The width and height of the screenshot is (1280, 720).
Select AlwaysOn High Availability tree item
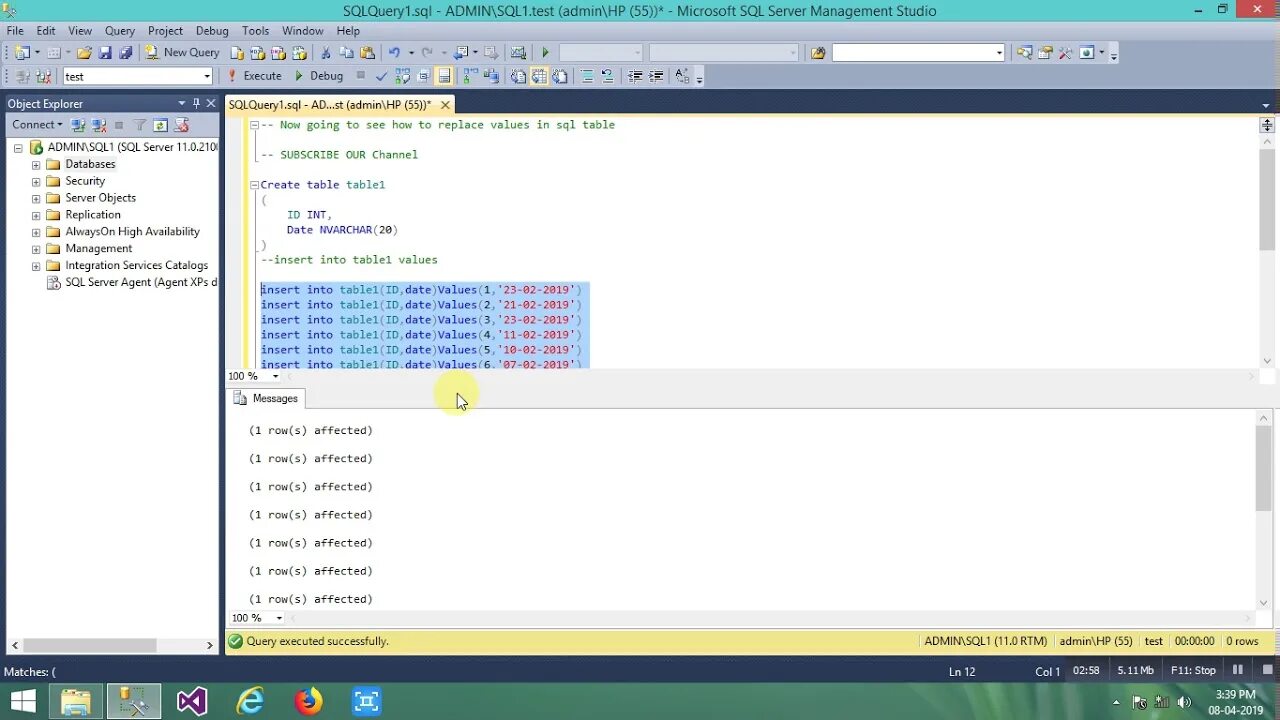[x=132, y=231]
